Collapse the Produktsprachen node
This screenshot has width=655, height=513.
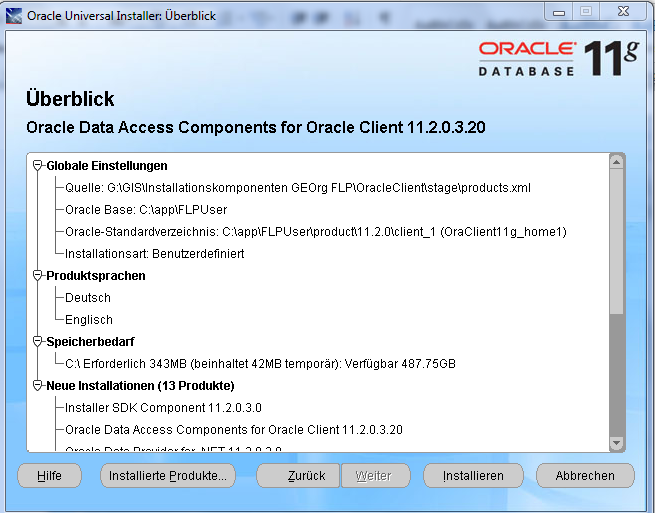pyautogui.click(x=38, y=275)
